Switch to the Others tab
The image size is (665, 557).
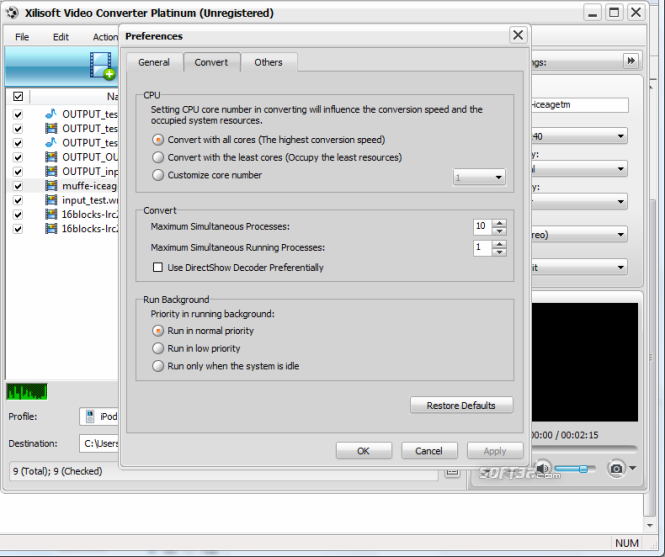click(x=268, y=62)
